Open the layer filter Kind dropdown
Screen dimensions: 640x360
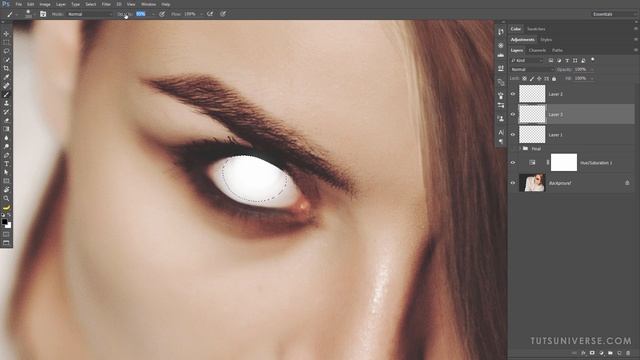527,60
